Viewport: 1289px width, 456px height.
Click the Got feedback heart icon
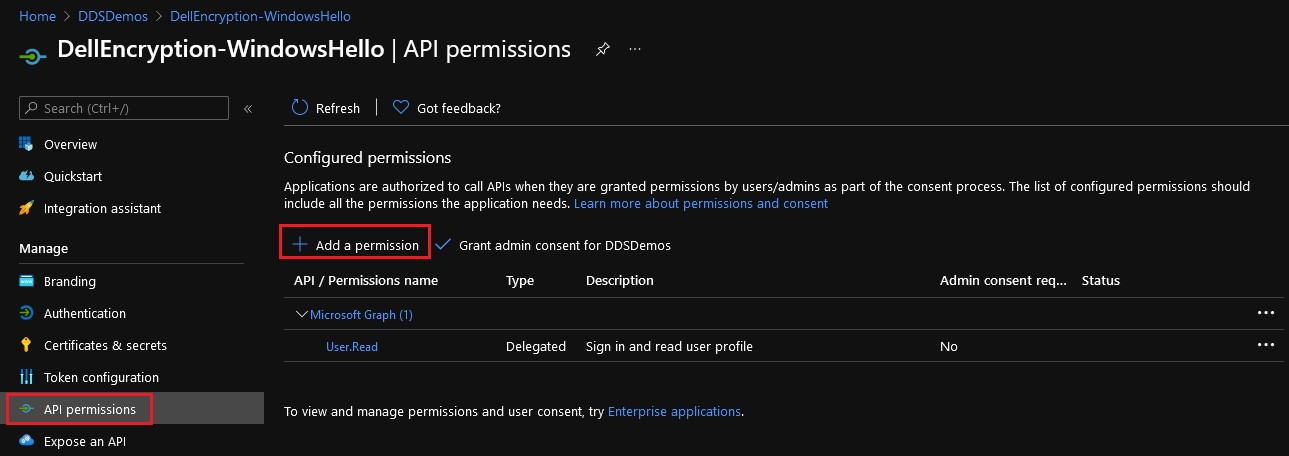401,108
